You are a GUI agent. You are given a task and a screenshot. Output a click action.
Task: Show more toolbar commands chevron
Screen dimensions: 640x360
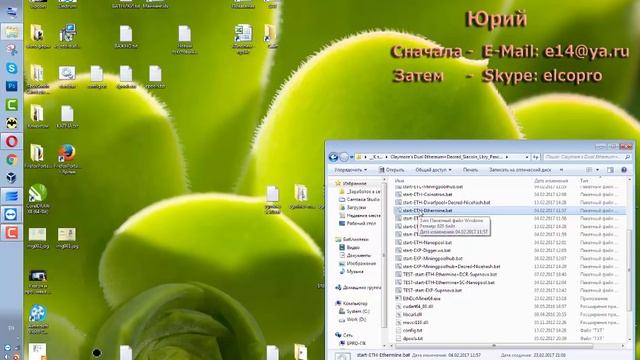pyautogui.click(x=561, y=170)
